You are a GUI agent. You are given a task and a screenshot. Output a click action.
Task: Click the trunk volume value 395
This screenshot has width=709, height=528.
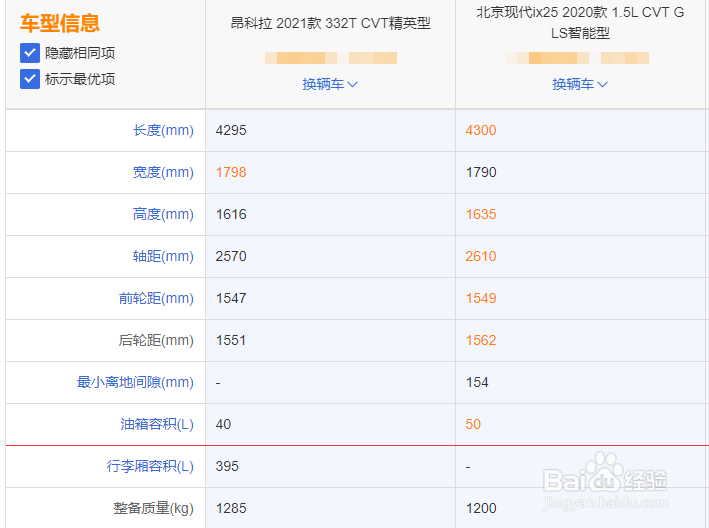click(x=227, y=467)
